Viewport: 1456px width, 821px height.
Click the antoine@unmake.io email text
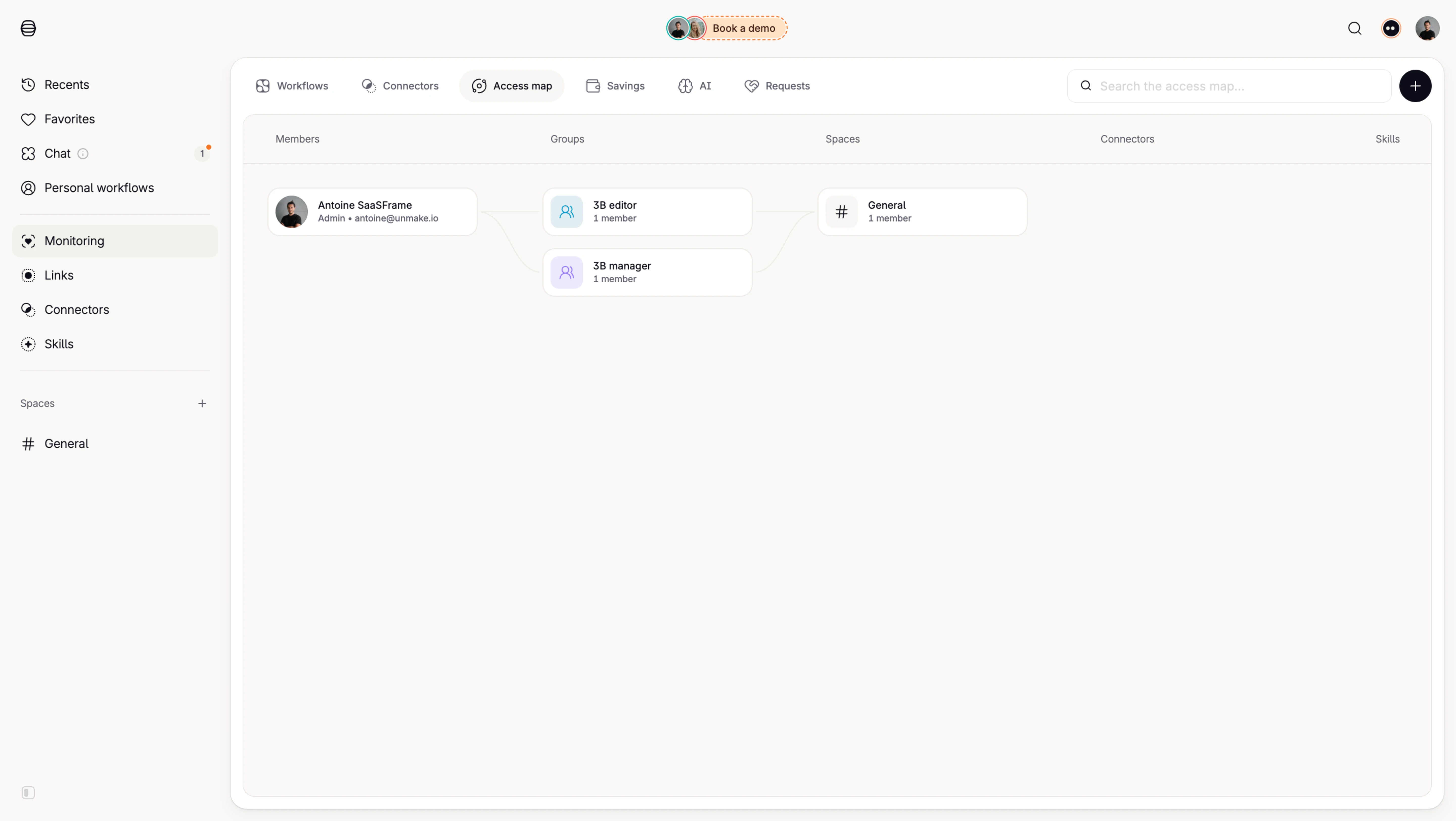pos(396,219)
